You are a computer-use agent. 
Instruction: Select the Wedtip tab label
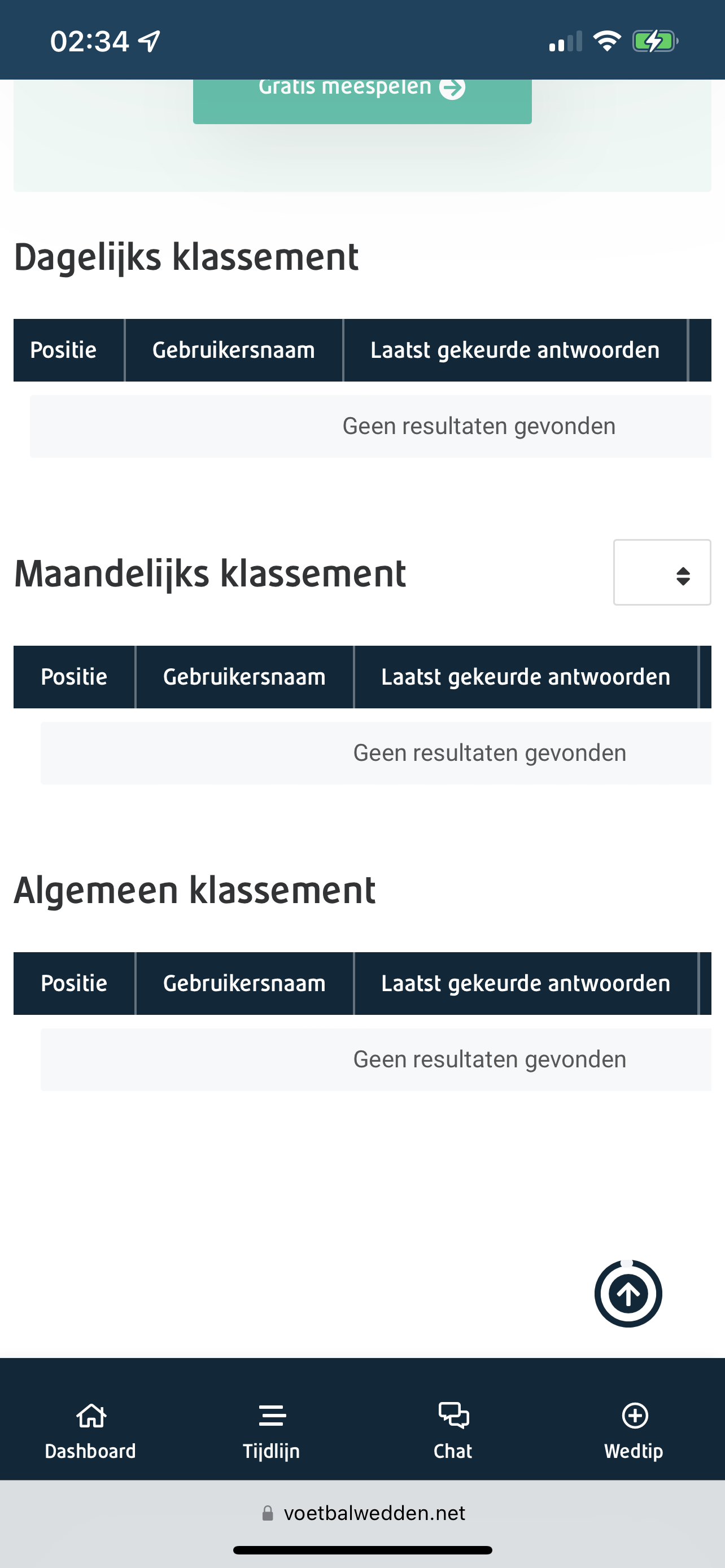(634, 1451)
